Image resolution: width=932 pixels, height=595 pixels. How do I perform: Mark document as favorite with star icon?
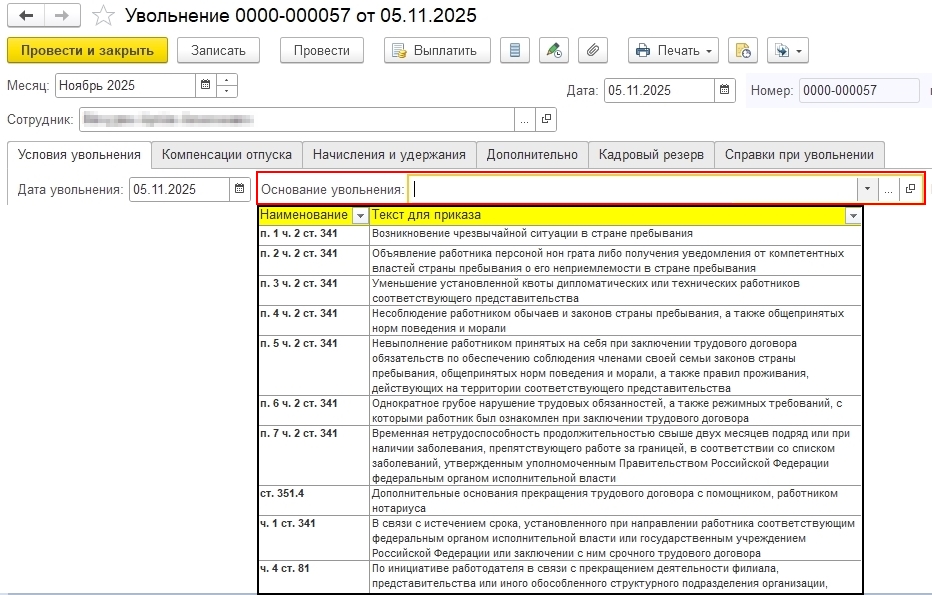(x=103, y=16)
